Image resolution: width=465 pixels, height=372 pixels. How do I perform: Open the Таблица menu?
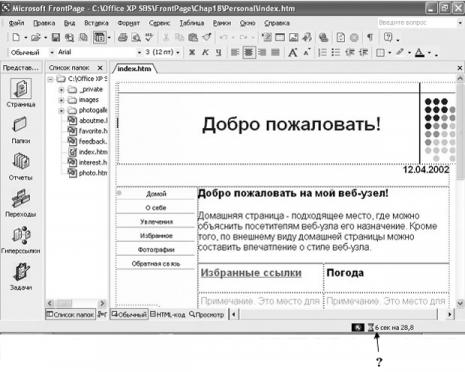[192, 23]
